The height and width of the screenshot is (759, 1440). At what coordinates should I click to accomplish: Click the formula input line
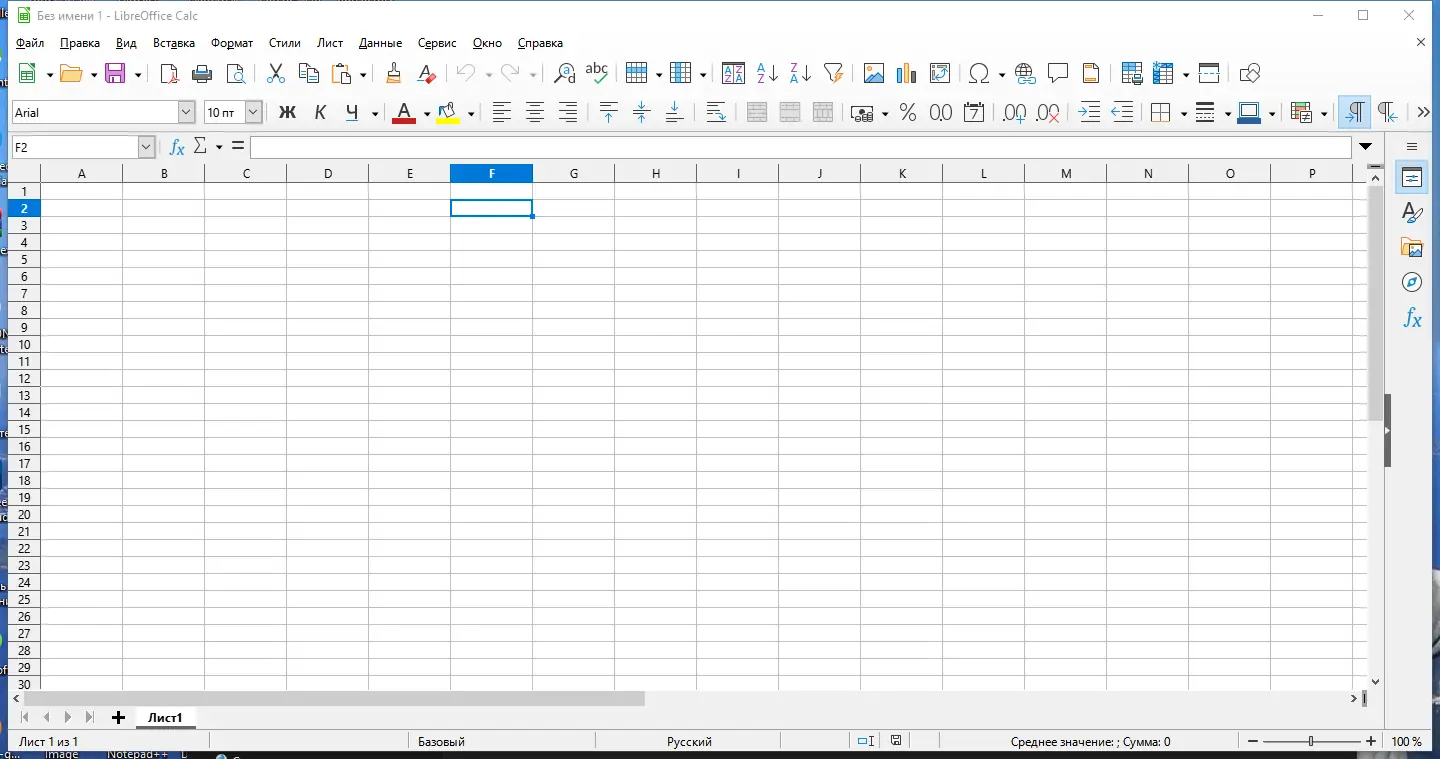801,147
